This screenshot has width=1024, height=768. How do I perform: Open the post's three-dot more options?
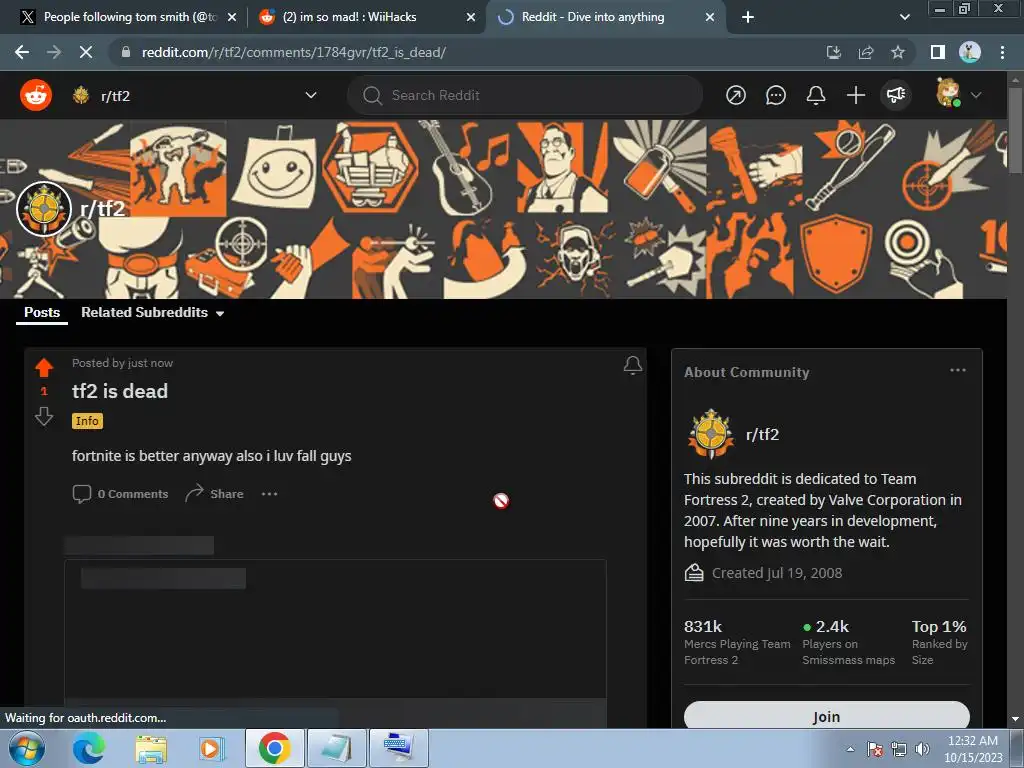269,494
